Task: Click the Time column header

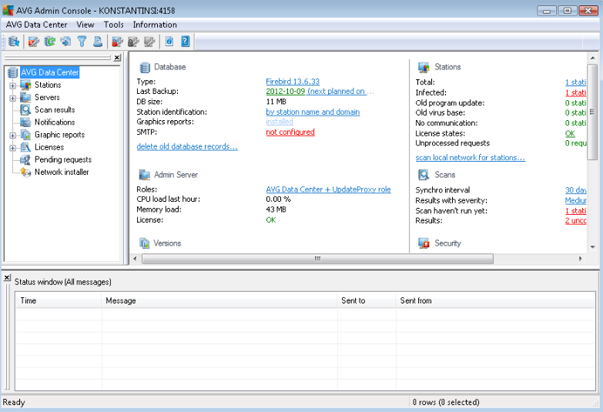Action: click(x=59, y=300)
